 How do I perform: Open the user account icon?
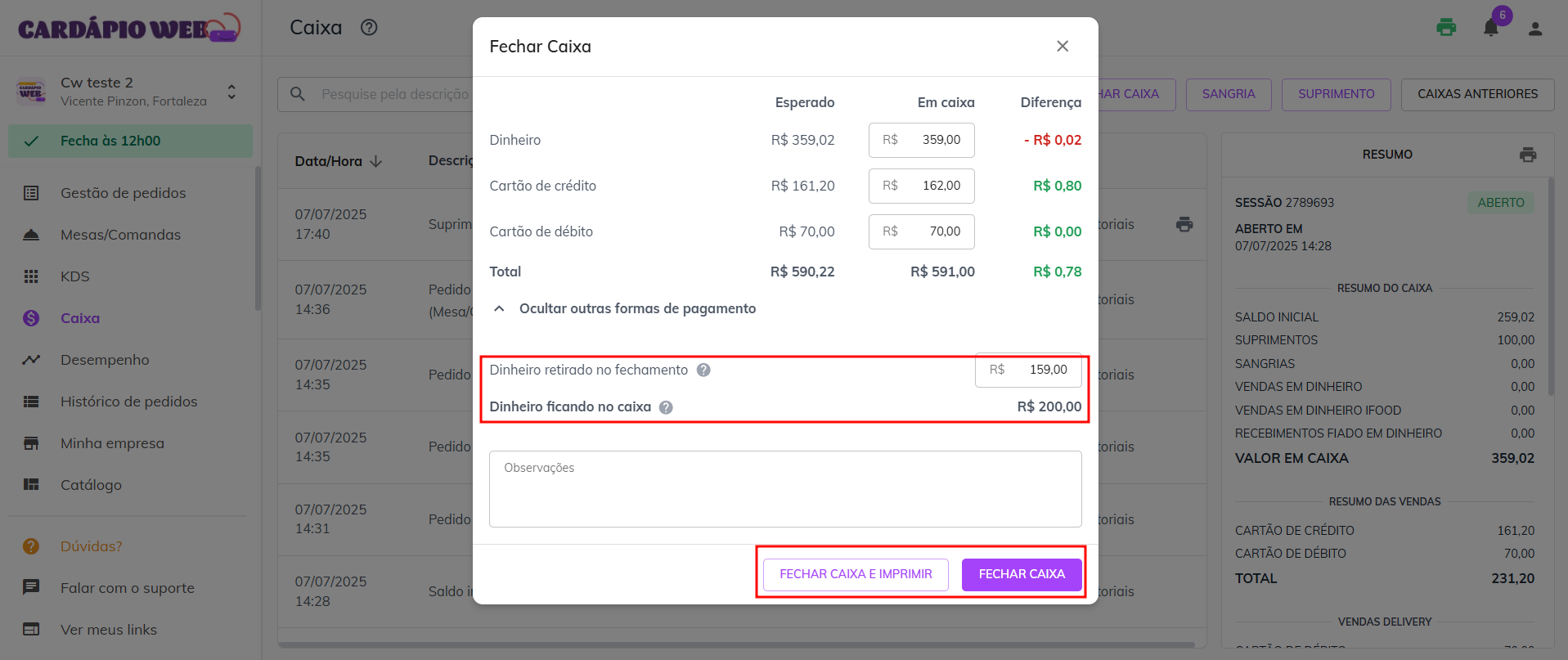[x=1535, y=29]
